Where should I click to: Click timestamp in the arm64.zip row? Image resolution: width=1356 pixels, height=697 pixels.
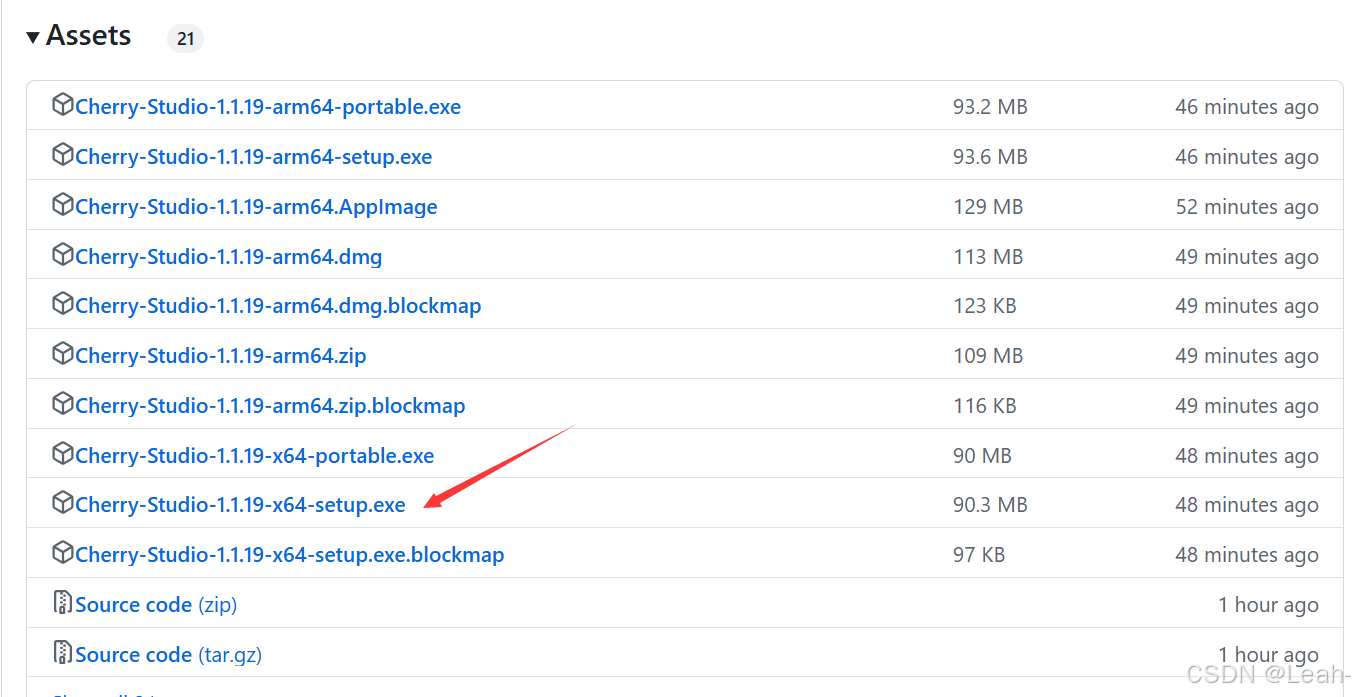click(x=1247, y=356)
